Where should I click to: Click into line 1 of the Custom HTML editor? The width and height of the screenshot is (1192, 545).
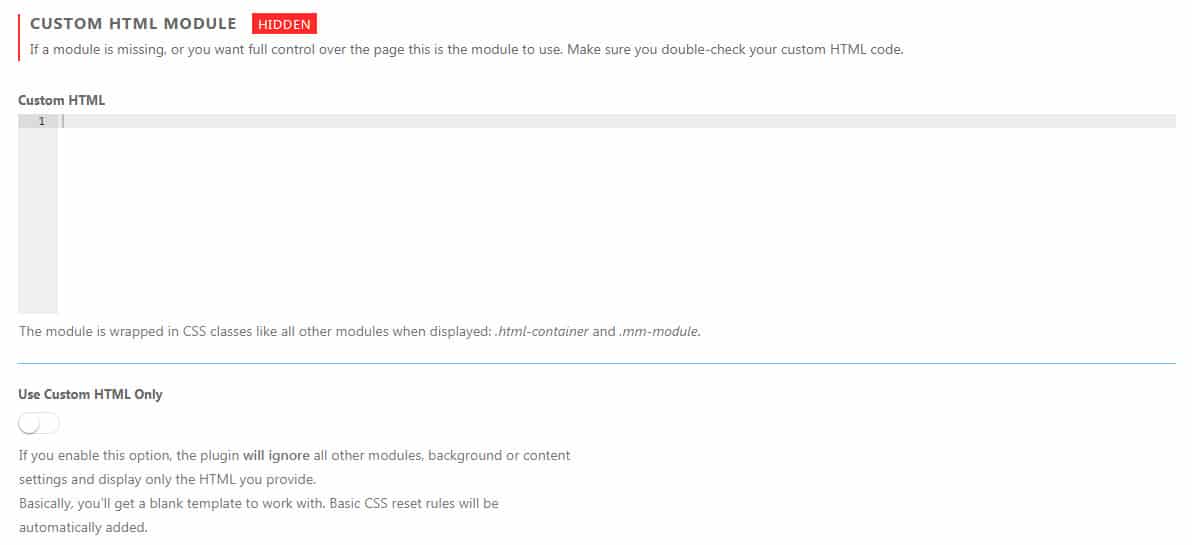pos(617,122)
